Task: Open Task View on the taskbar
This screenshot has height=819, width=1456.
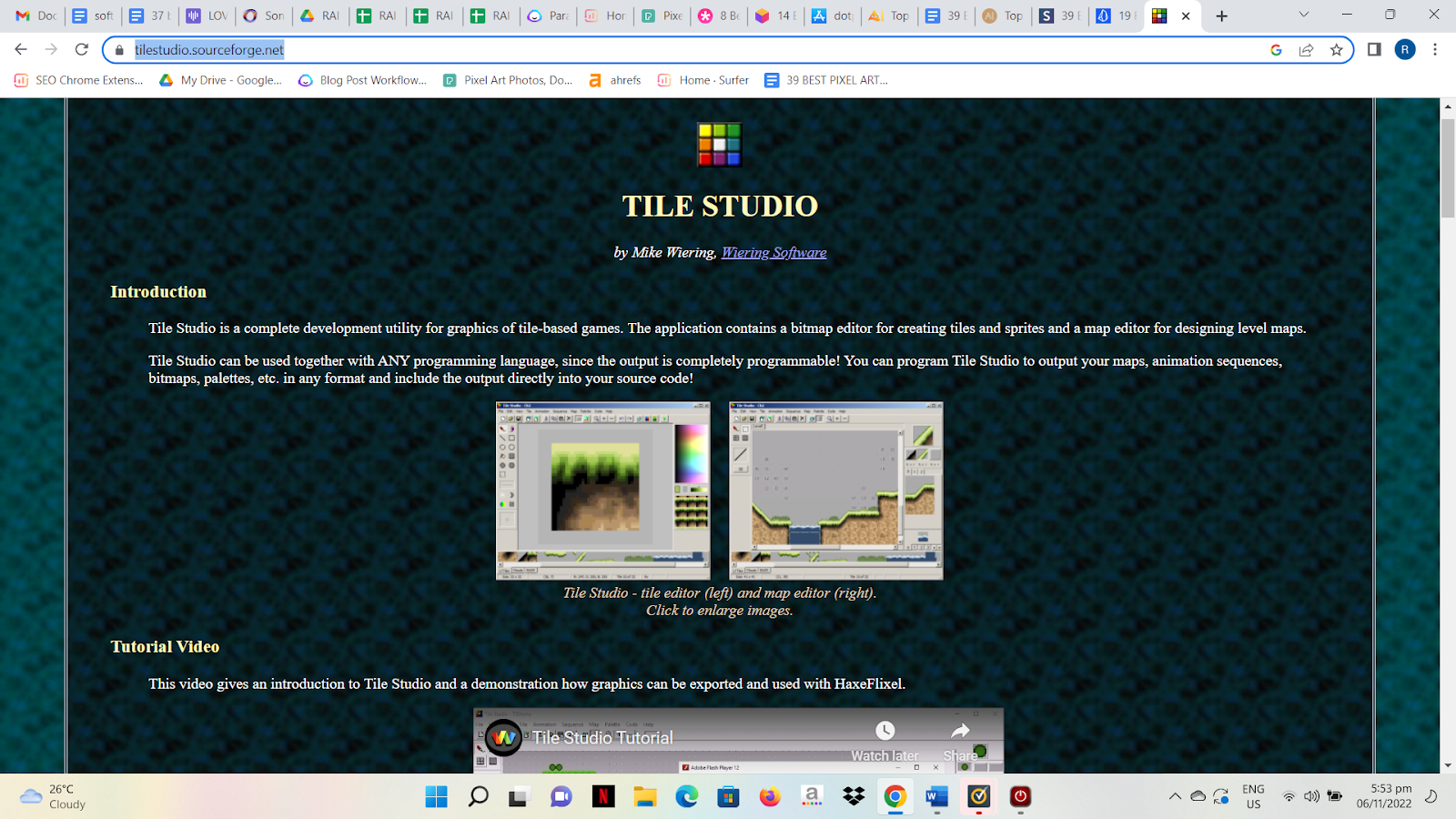Action: (x=519, y=797)
